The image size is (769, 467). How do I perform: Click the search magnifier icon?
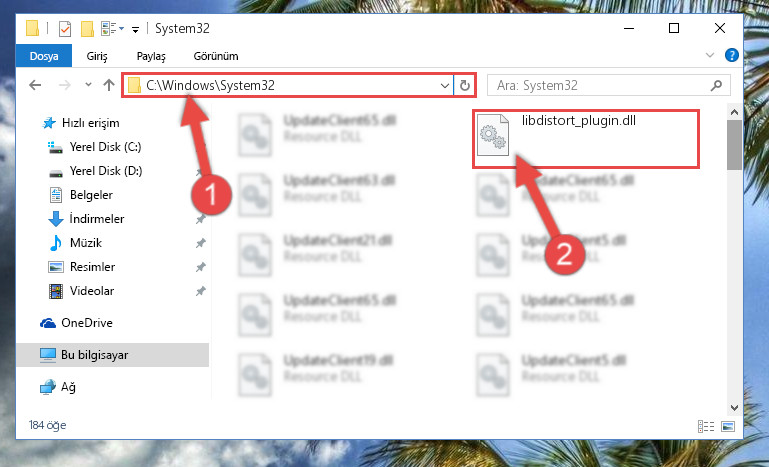tap(716, 85)
